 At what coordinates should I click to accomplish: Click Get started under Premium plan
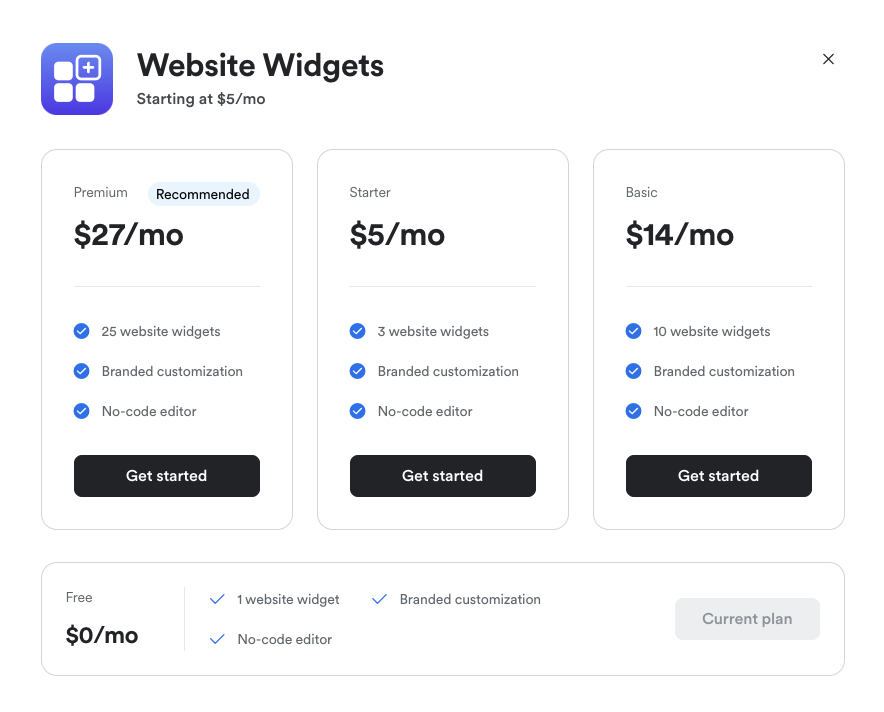[167, 476]
